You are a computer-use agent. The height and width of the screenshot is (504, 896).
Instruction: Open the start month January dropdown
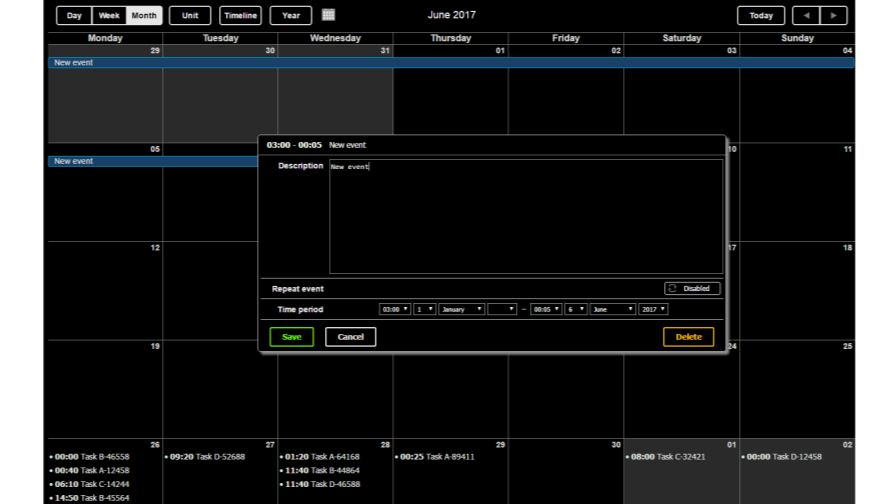coord(462,309)
